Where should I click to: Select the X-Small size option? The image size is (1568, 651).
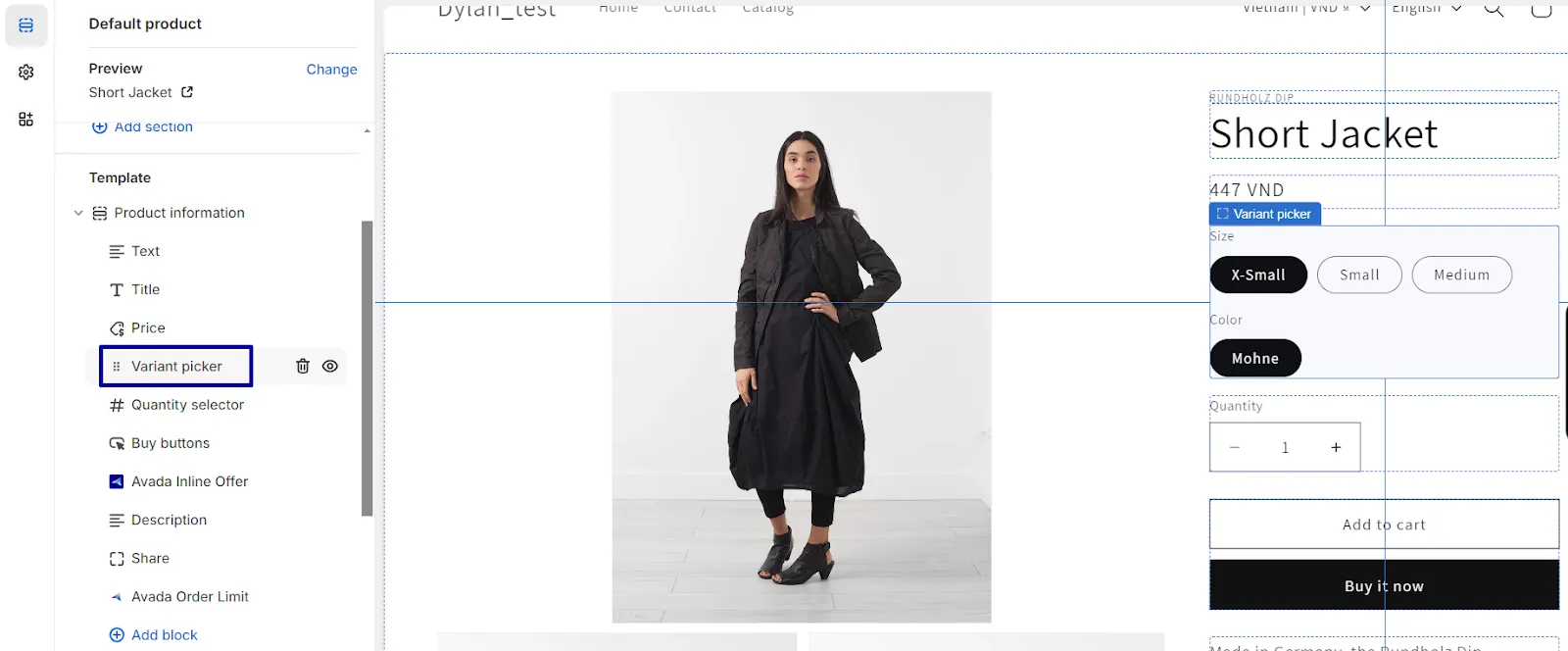[1258, 275]
